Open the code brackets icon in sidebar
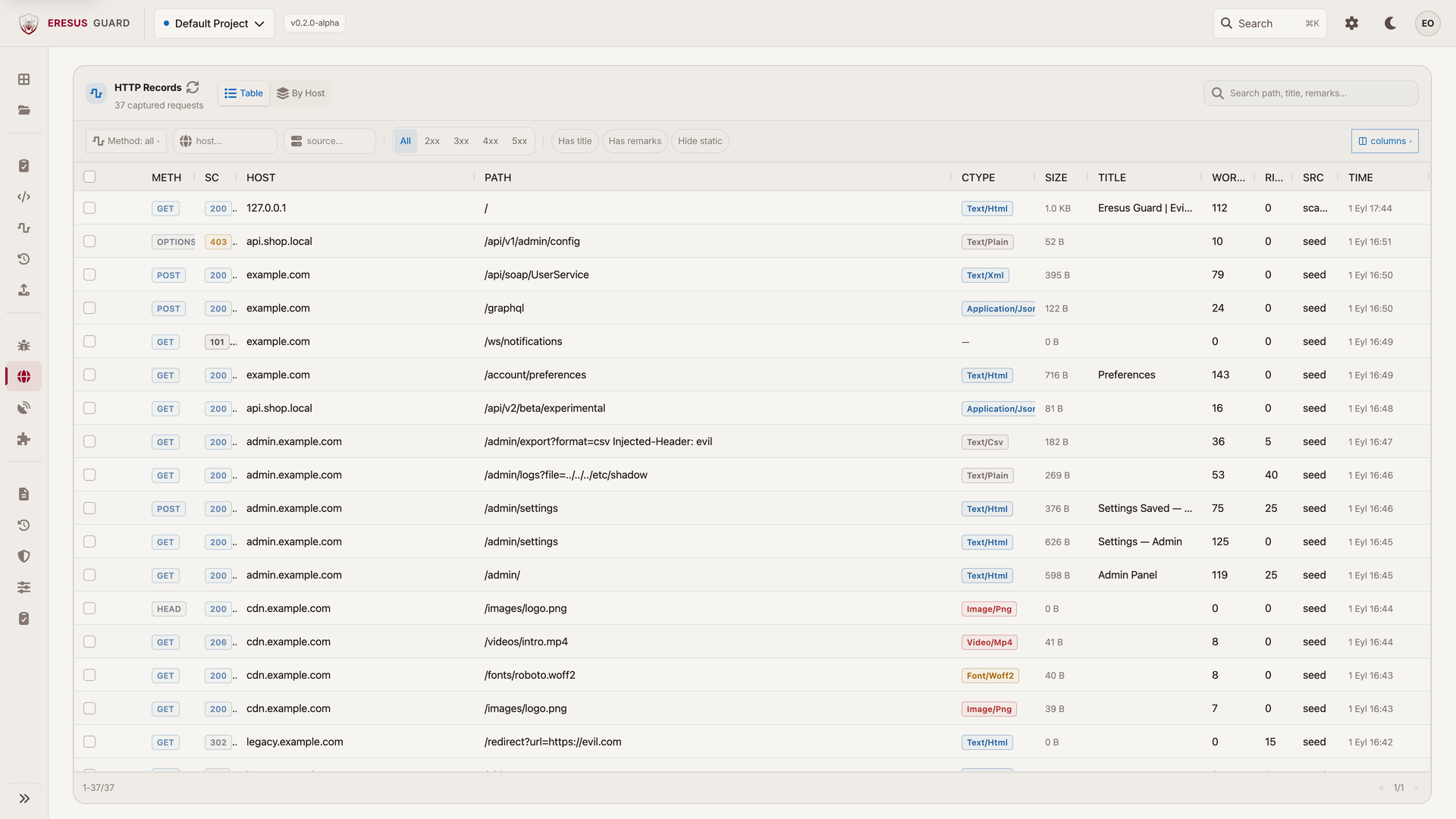 (24, 196)
